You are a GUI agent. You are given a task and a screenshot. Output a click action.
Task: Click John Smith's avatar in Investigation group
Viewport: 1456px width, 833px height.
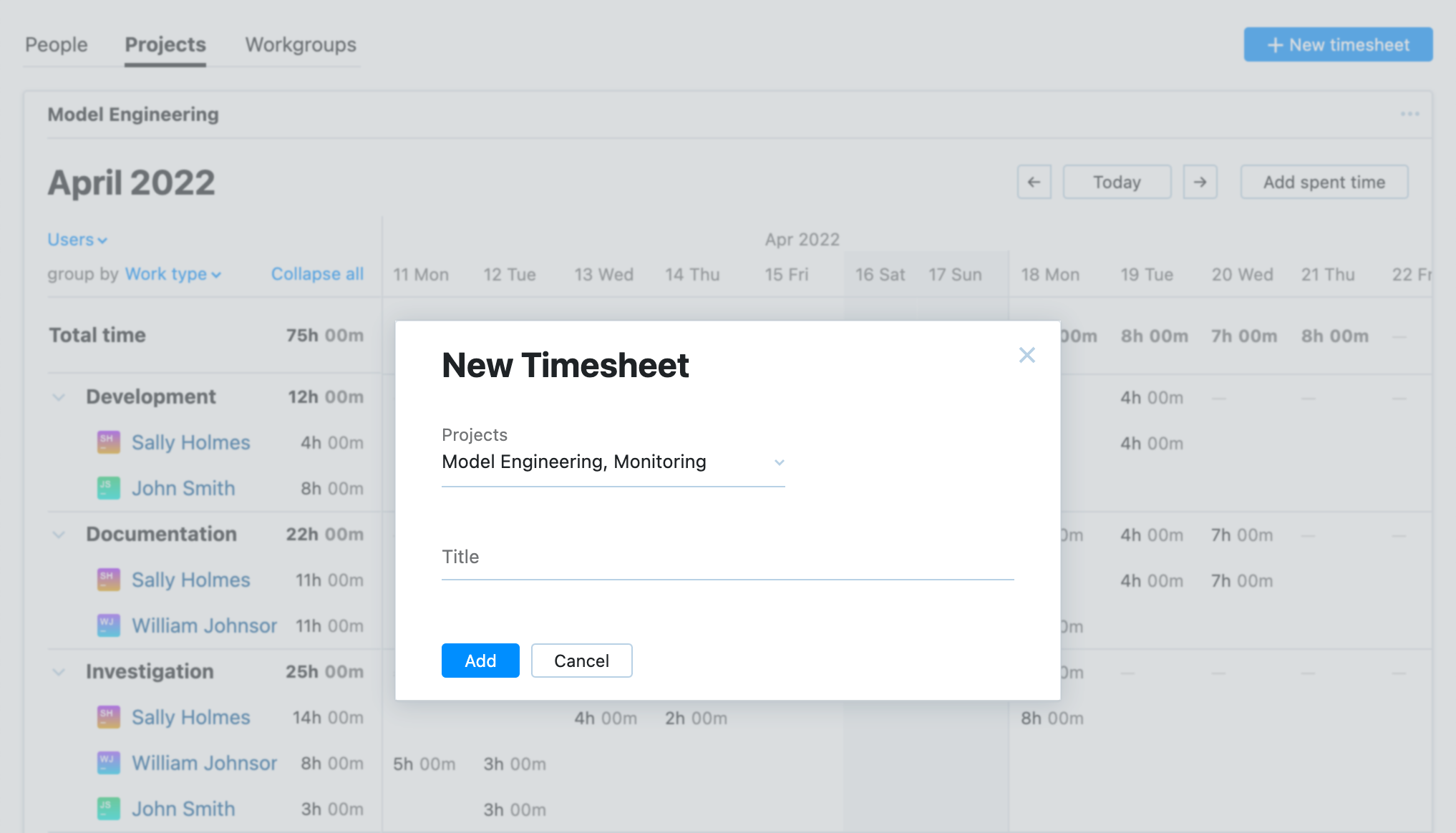108,808
